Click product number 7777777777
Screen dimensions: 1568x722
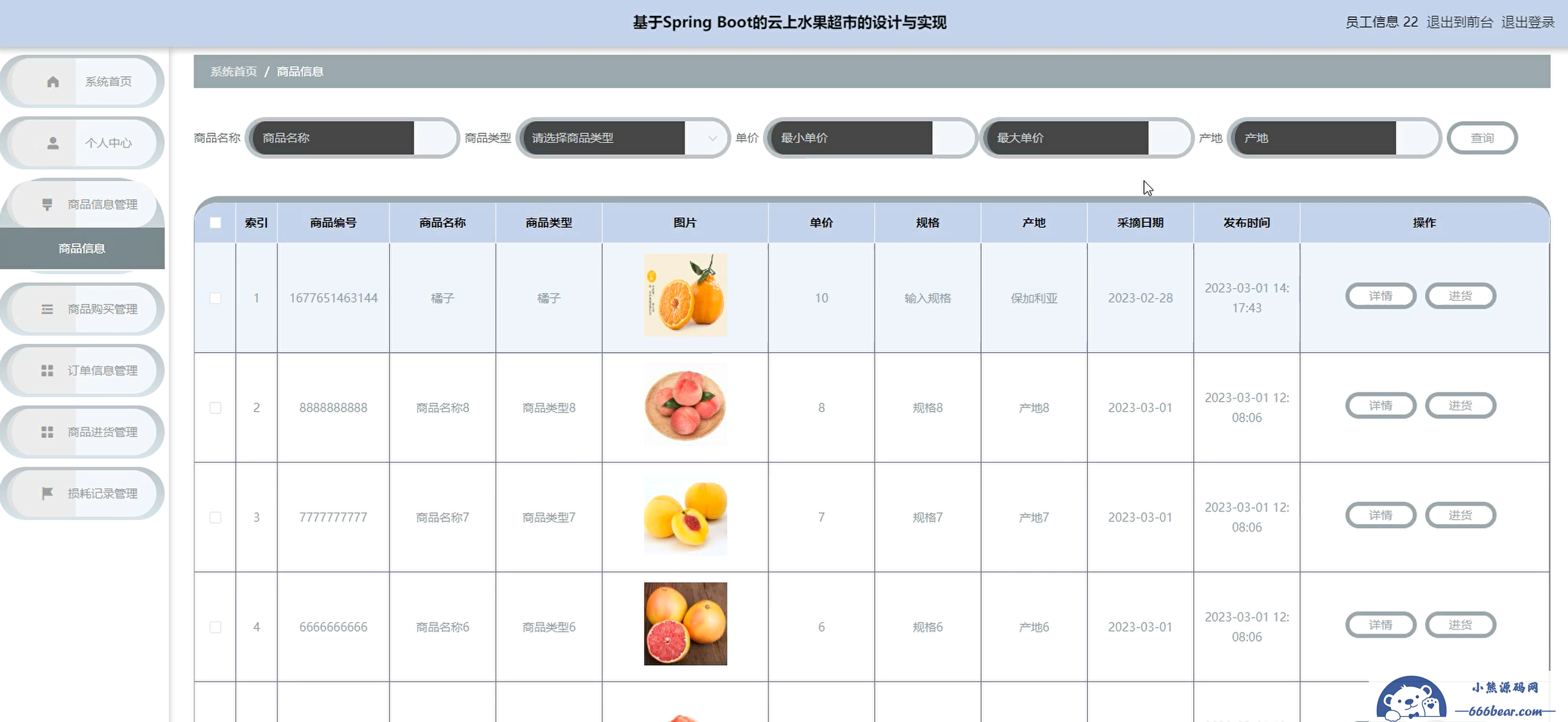coord(333,517)
